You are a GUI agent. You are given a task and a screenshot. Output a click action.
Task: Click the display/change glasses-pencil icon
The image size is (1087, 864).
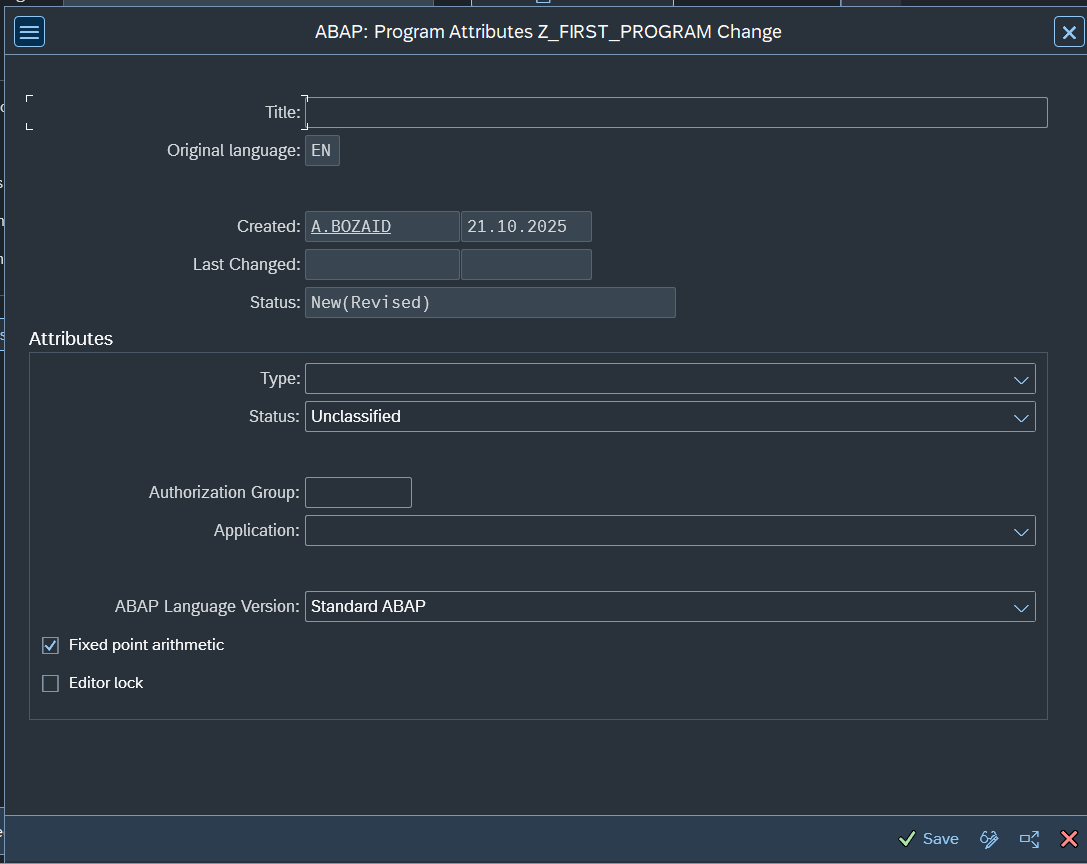989,839
